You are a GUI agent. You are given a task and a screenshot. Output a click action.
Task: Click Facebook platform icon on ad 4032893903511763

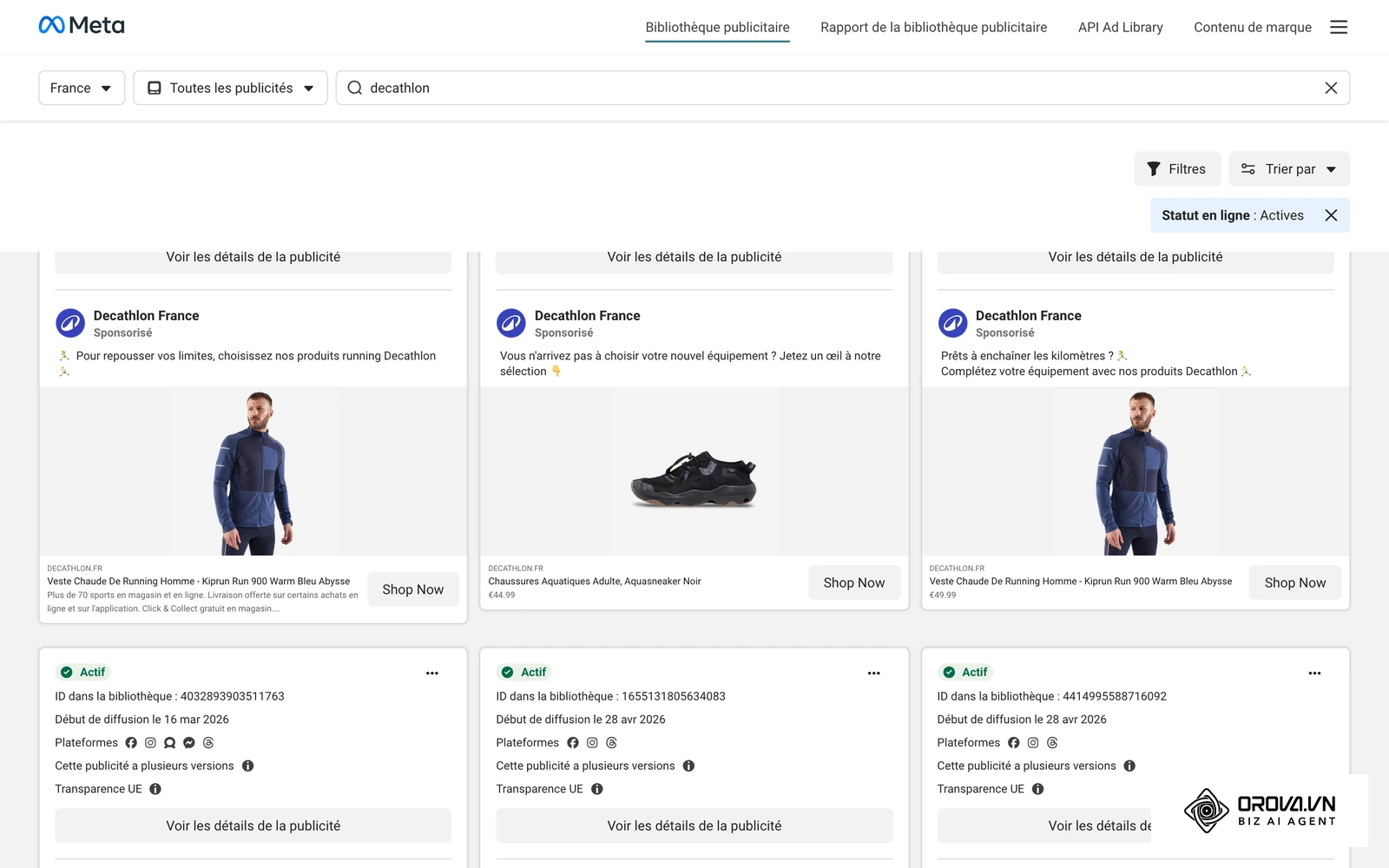click(x=131, y=743)
